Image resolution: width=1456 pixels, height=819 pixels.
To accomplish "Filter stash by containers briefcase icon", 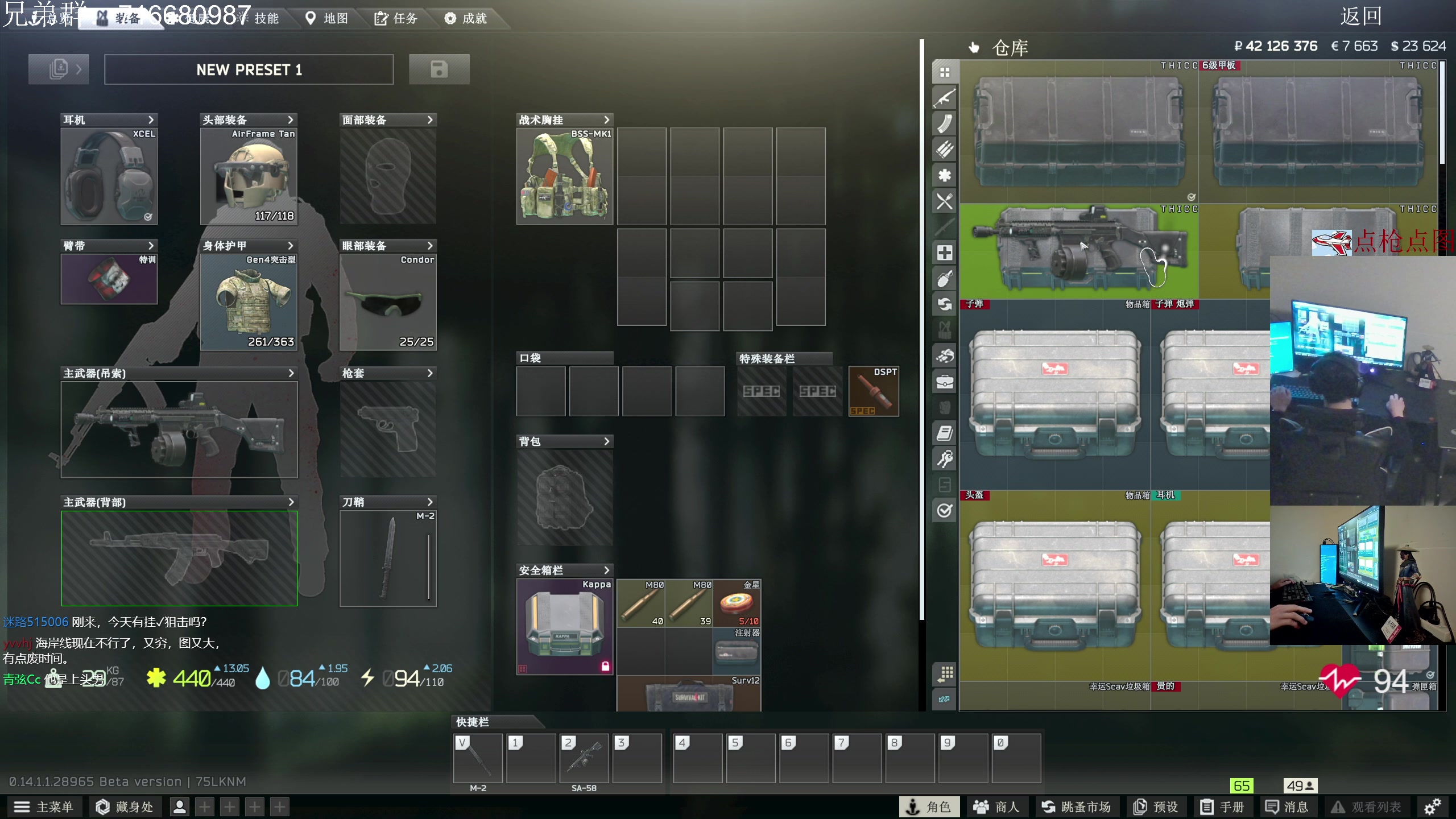I will (x=945, y=382).
